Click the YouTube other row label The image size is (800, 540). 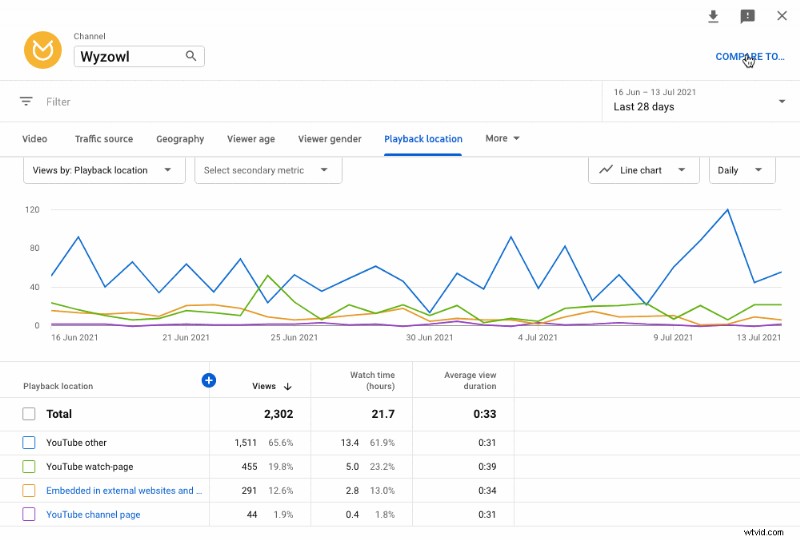point(77,443)
